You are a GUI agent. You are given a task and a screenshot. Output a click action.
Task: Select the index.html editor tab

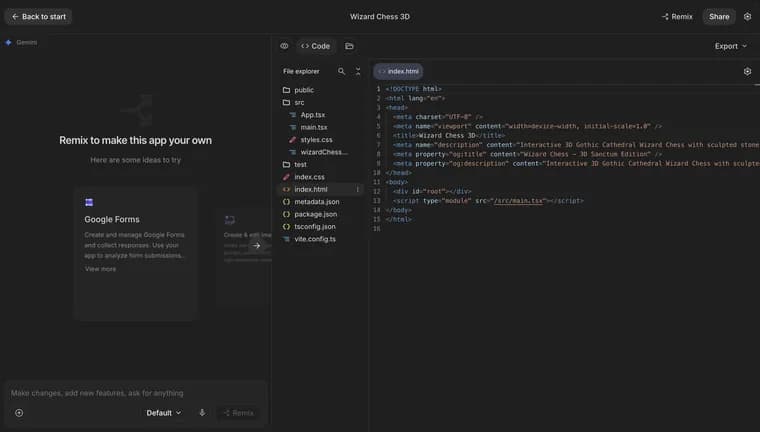click(x=398, y=71)
